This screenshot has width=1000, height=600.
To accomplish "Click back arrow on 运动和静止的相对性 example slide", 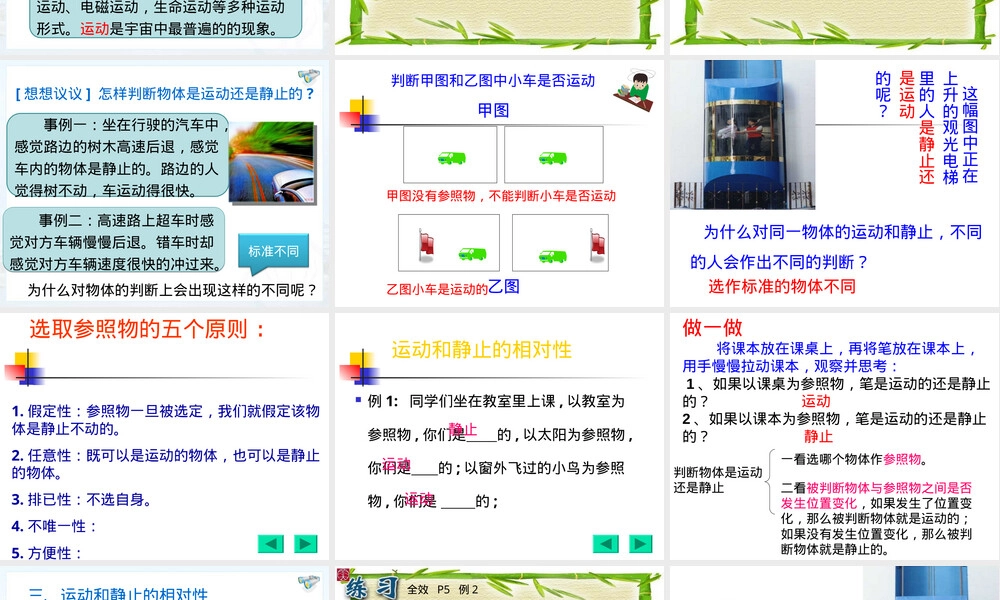I will tap(605, 544).
